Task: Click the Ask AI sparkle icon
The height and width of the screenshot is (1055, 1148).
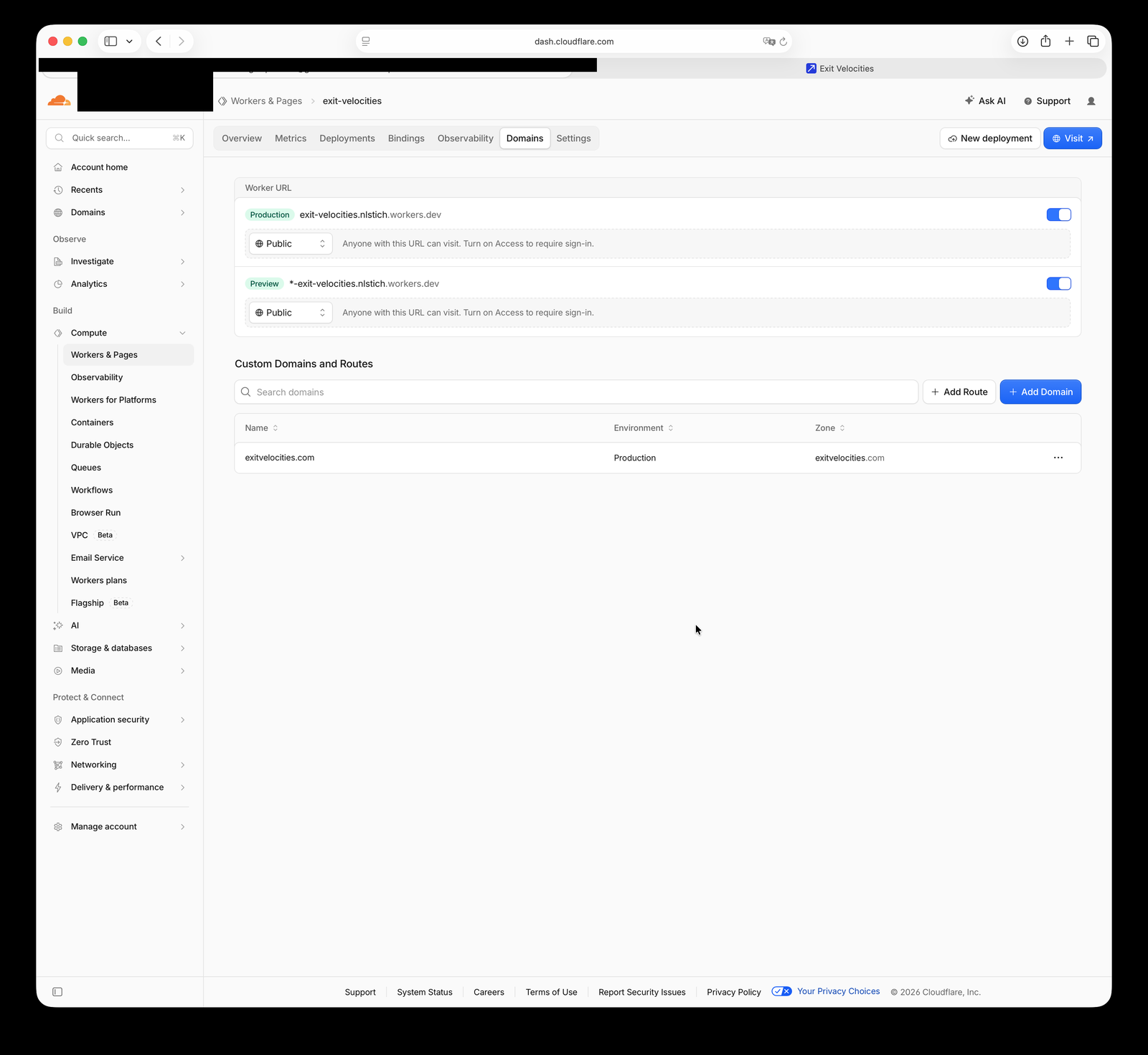Action: click(969, 100)
